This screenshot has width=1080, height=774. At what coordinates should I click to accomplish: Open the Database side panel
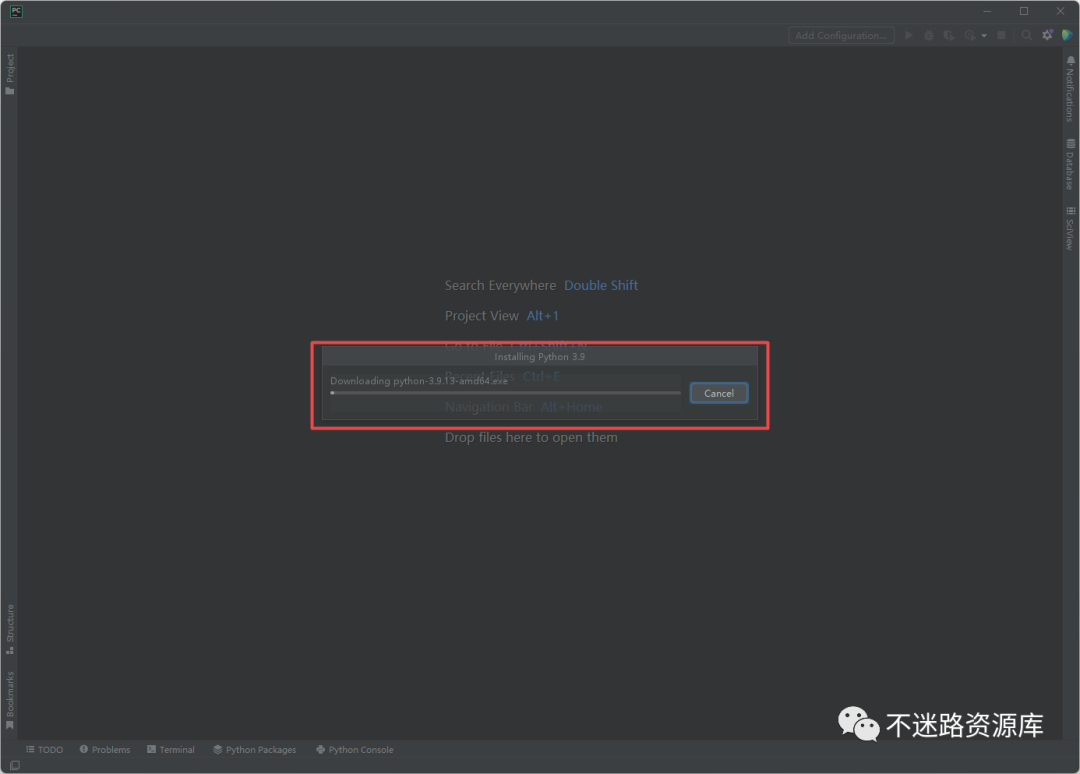pyautogui.click(x=1070, y=165)
